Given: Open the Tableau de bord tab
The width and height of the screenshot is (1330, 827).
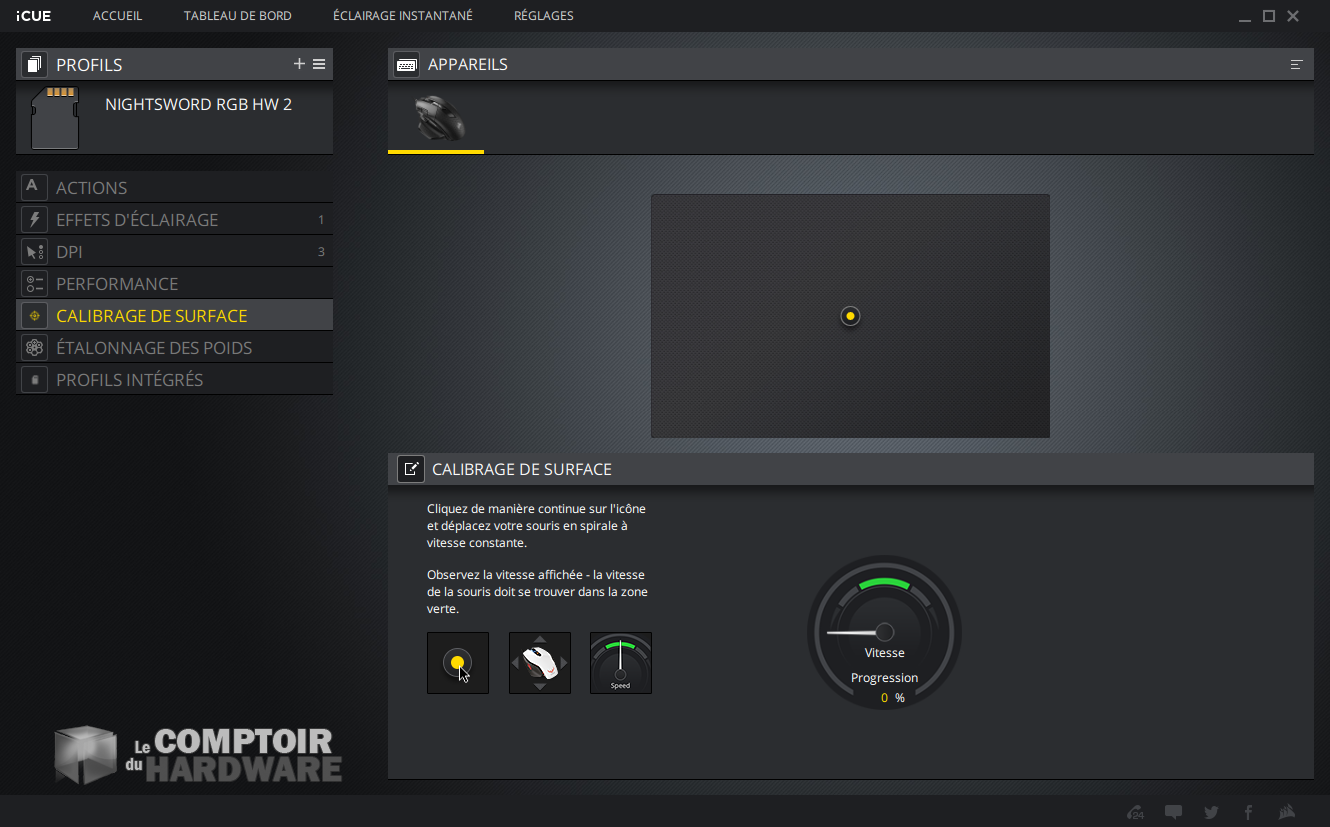Looking at the screenshot, I should [x=238, y=16].
